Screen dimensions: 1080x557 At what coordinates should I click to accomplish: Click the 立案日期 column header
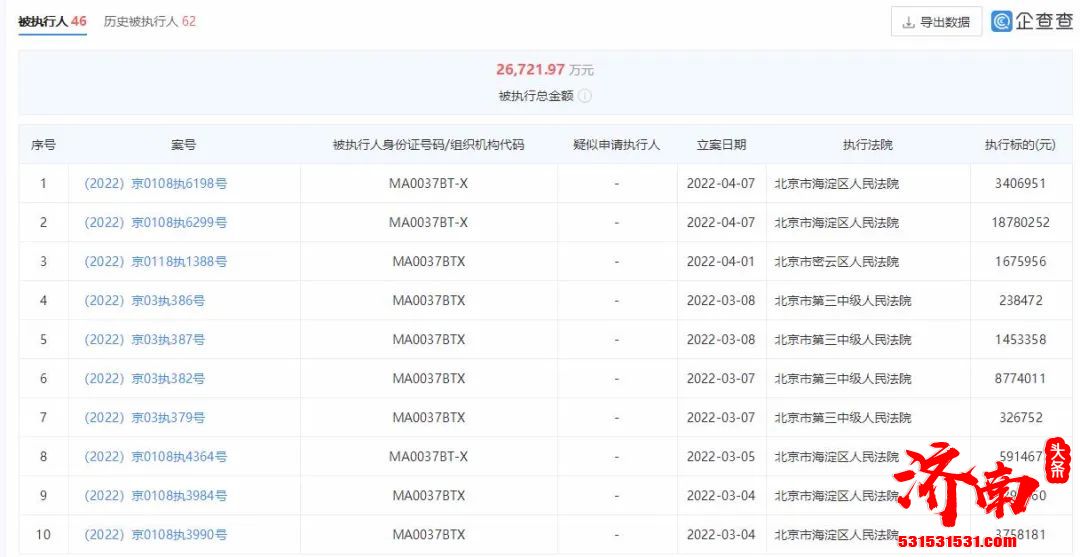pyautogui.click(x=721, y=145)
